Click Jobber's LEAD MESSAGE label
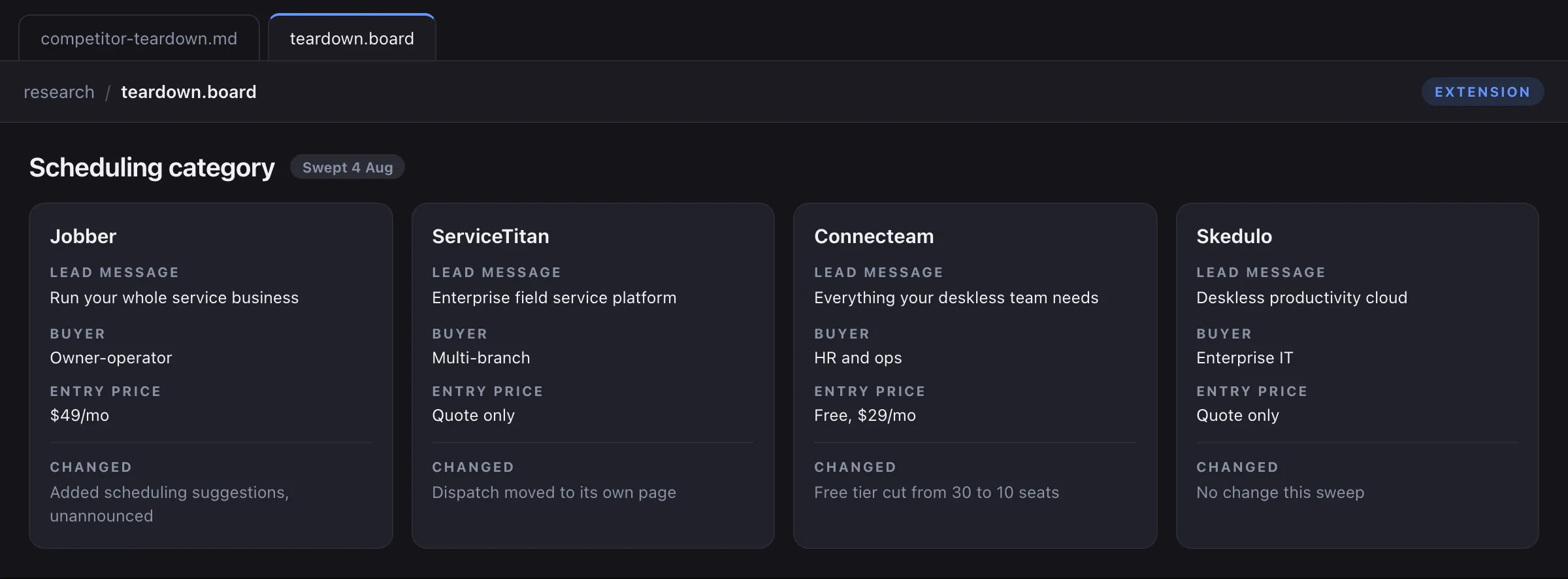Viewport: 1568px width, 579px height. pyautogui.click(x=114, y=273)
